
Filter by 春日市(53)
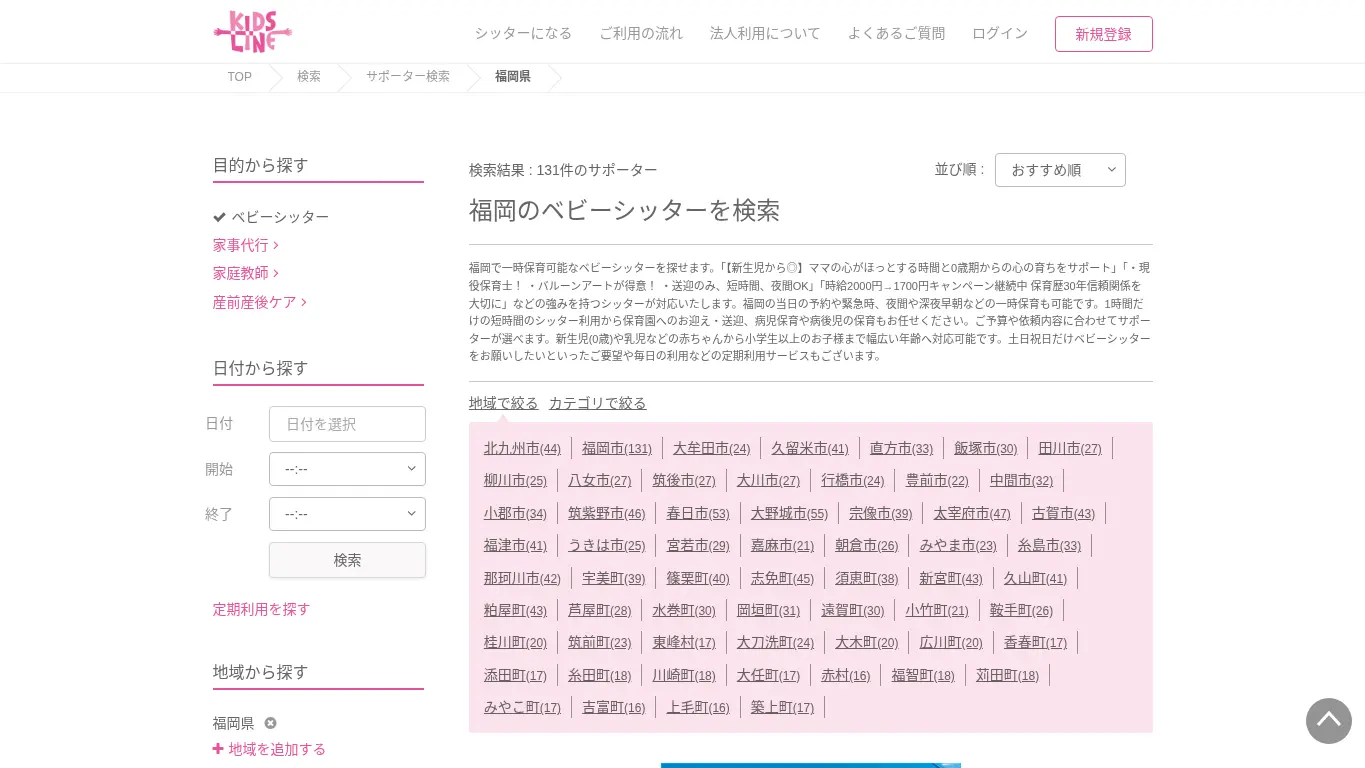coord(698,514)
